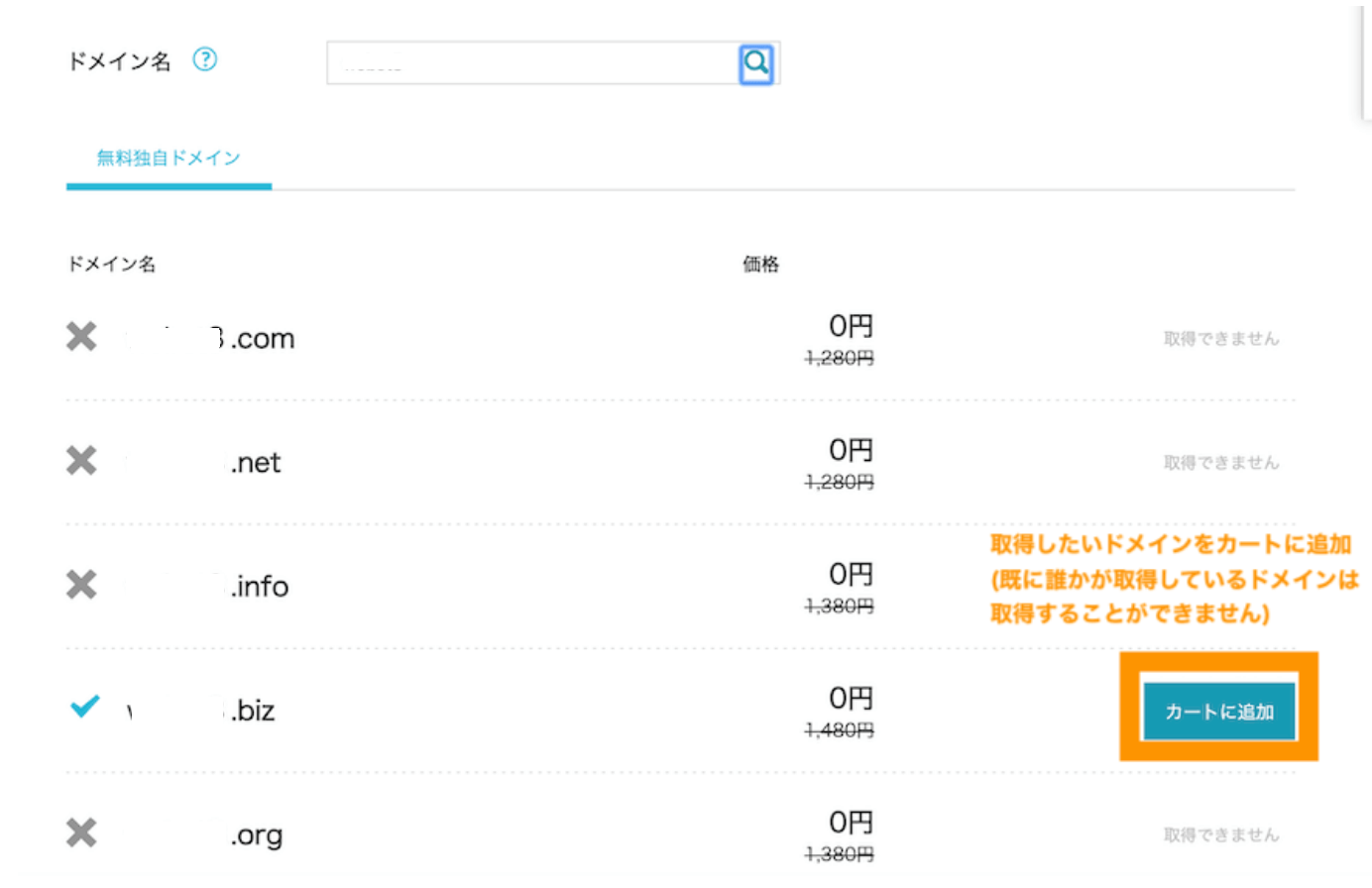This screenshot has height=888, width=1372.
Task: Click the 0円 price of the .biz row
Action: (x=851, y=699)
